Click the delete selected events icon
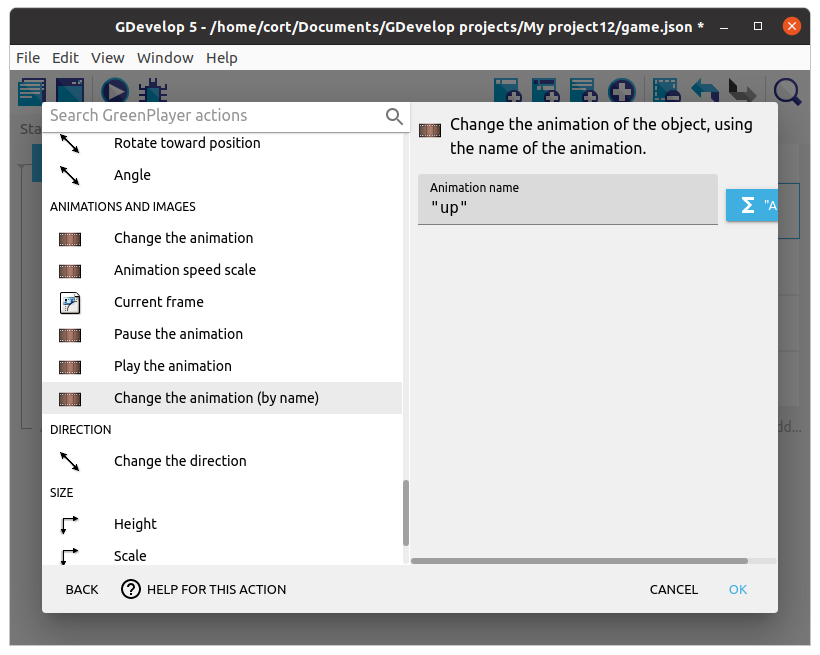 [x=667, y=90]
